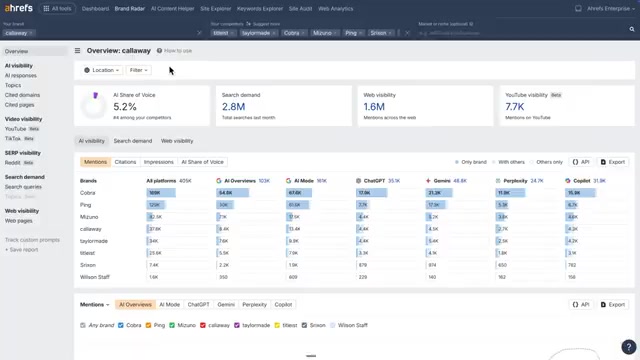This screenshot has width=640, height=360.
Task: Open the AI responses sidebar link
Action: click(21, 76)
